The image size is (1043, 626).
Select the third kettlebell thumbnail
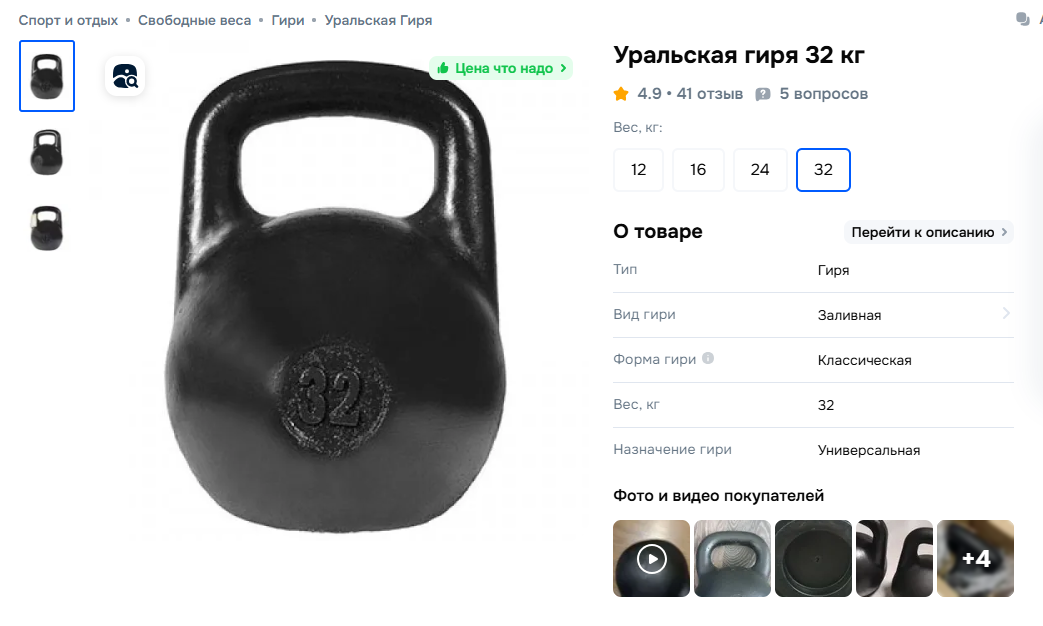click(x=47, y=228)
